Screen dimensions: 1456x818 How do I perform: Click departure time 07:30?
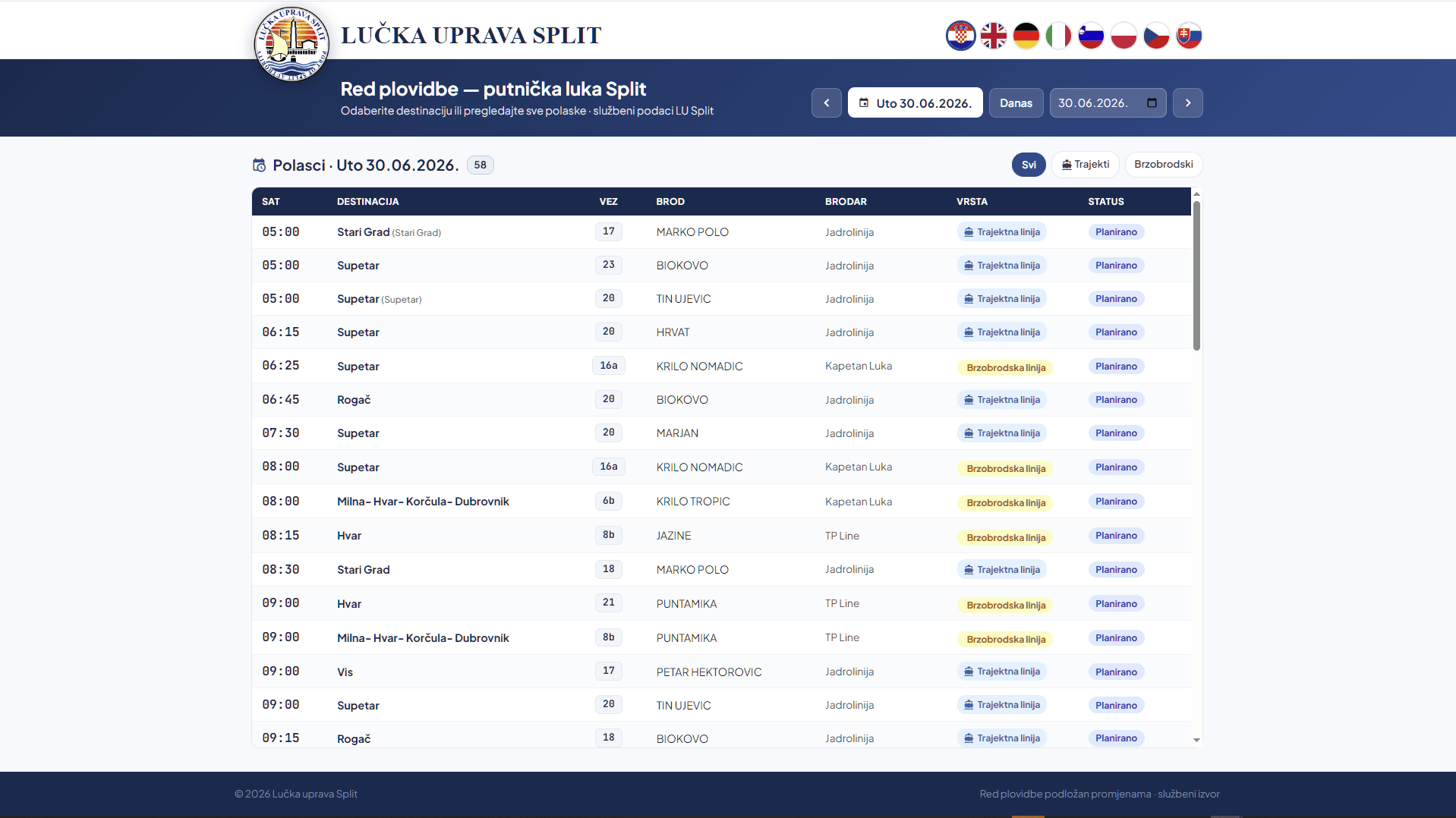280,433
